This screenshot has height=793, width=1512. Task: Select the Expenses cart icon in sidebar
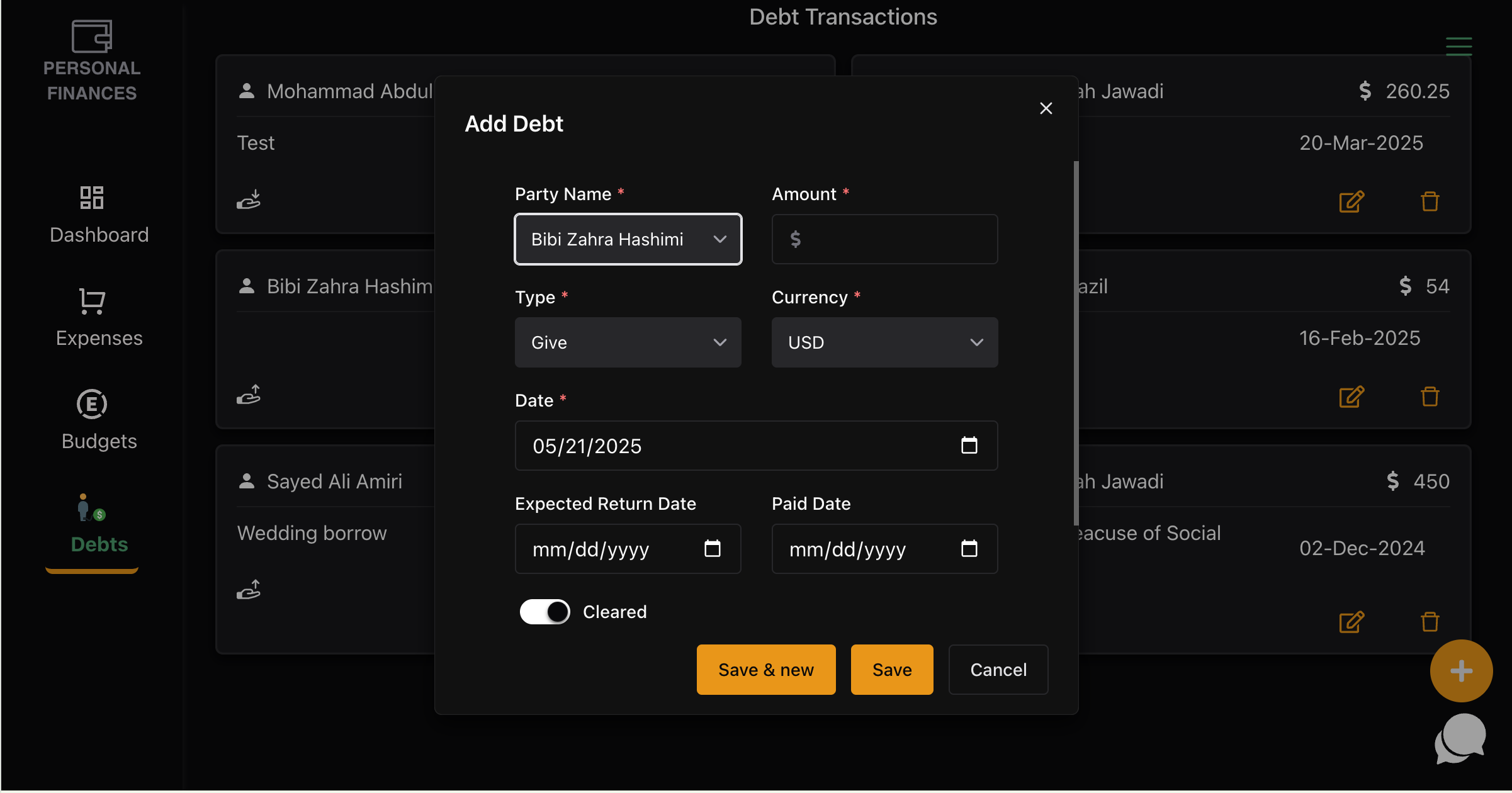(91, 301)
